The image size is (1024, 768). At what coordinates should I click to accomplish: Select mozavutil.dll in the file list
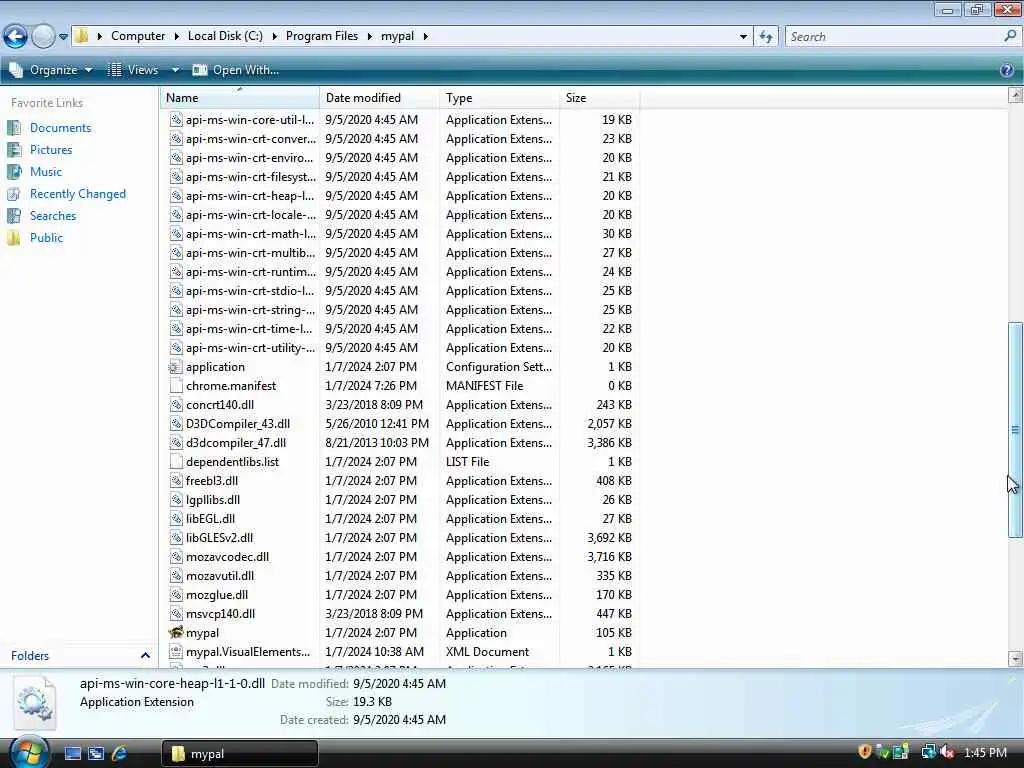coord(220,575)
